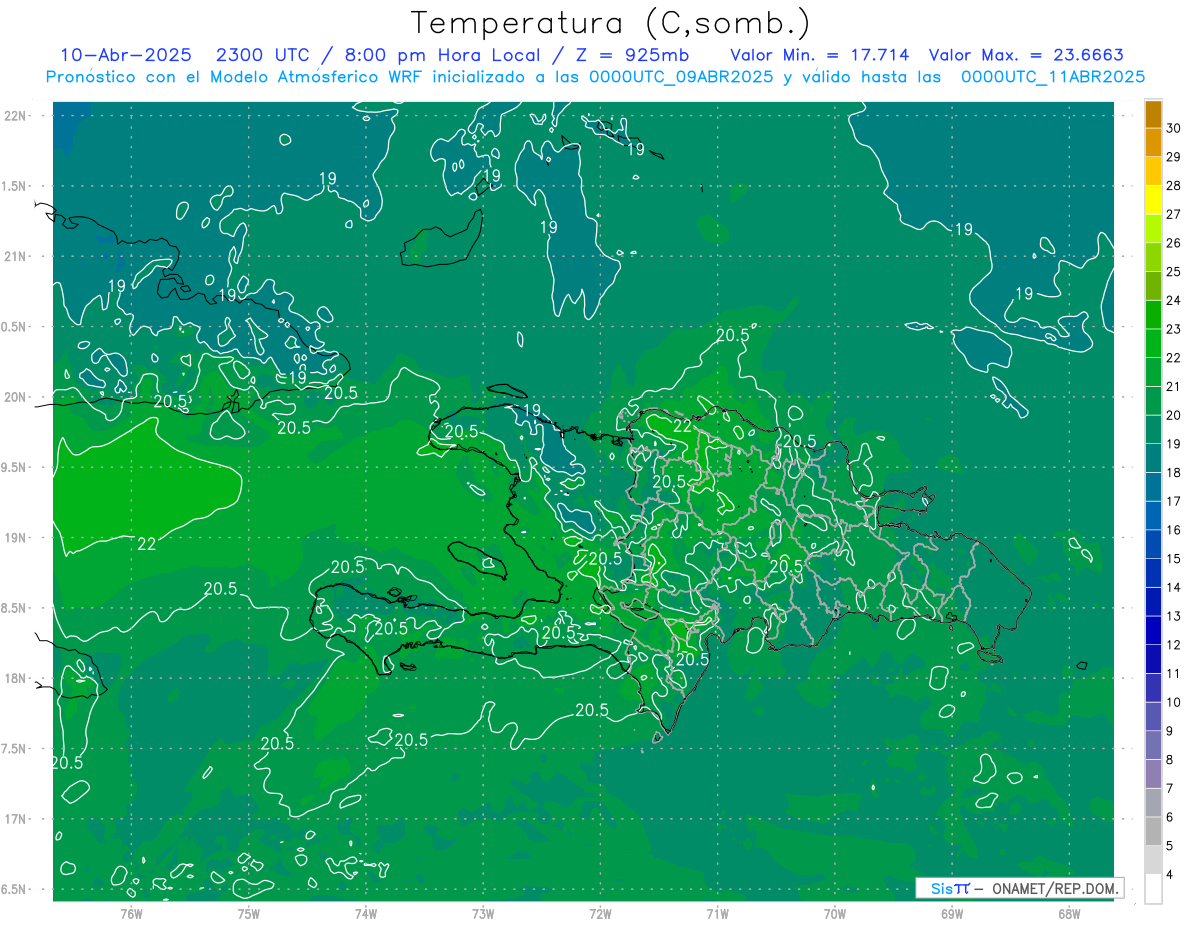Click the valid-until time "0000UTC_11ABR2025"
This screenshot has width=1200, height=927.
coord(1053,76)
